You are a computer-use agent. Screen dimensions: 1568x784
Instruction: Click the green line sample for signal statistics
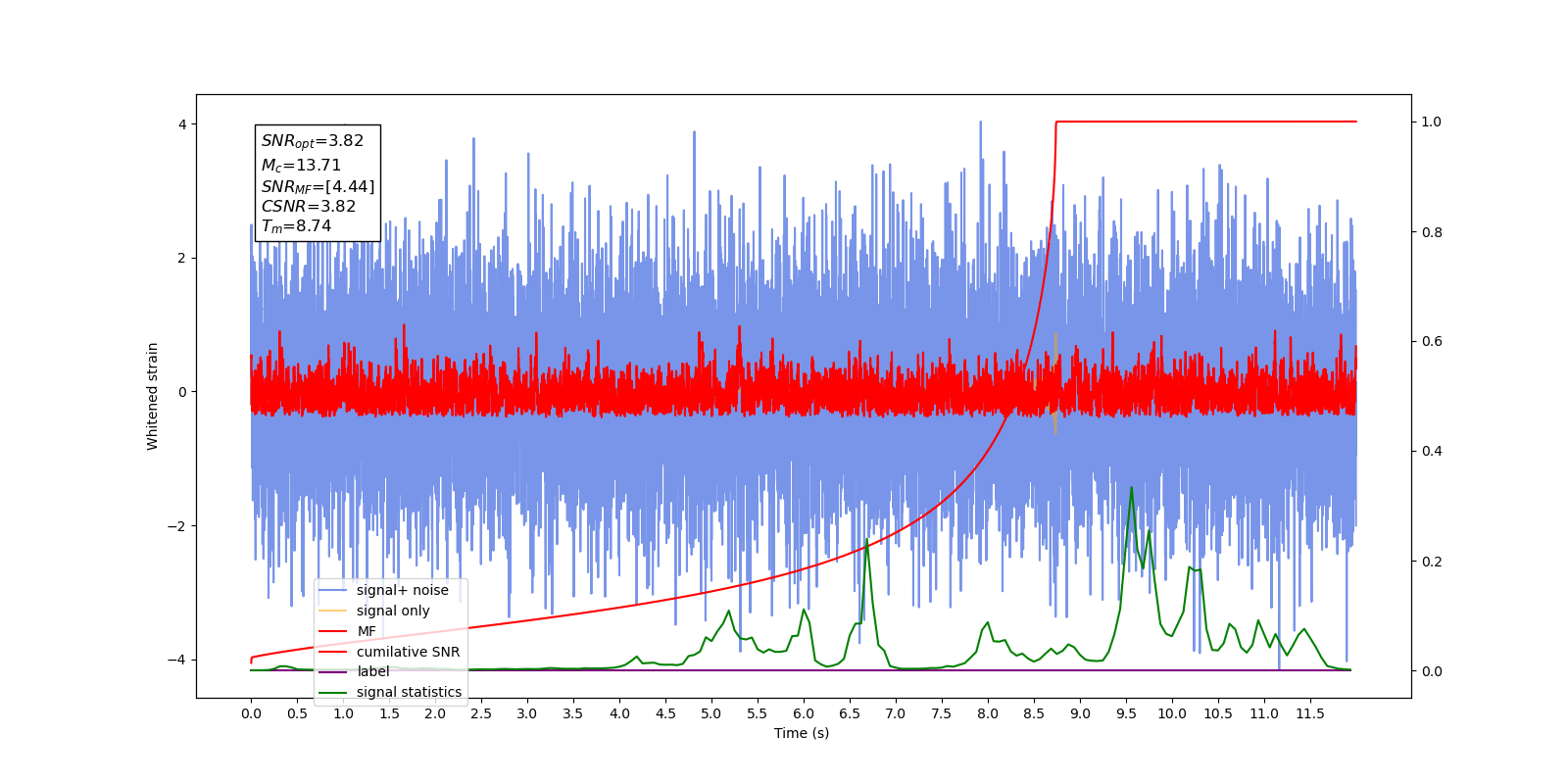333,692
